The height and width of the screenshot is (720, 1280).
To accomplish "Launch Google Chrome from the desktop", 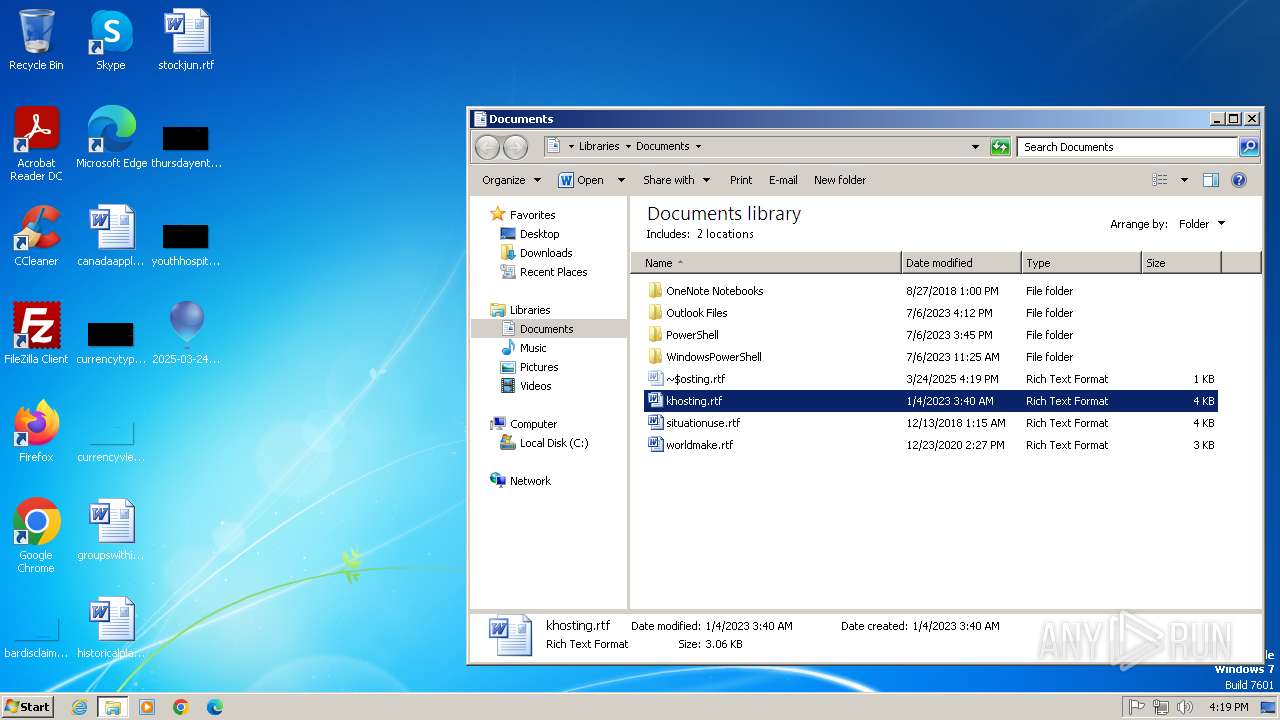I will (36, 535).
